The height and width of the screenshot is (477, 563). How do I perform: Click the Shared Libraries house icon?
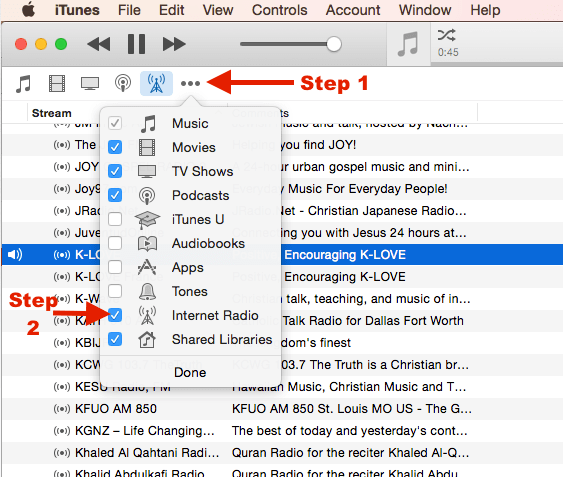coord(147,339)
